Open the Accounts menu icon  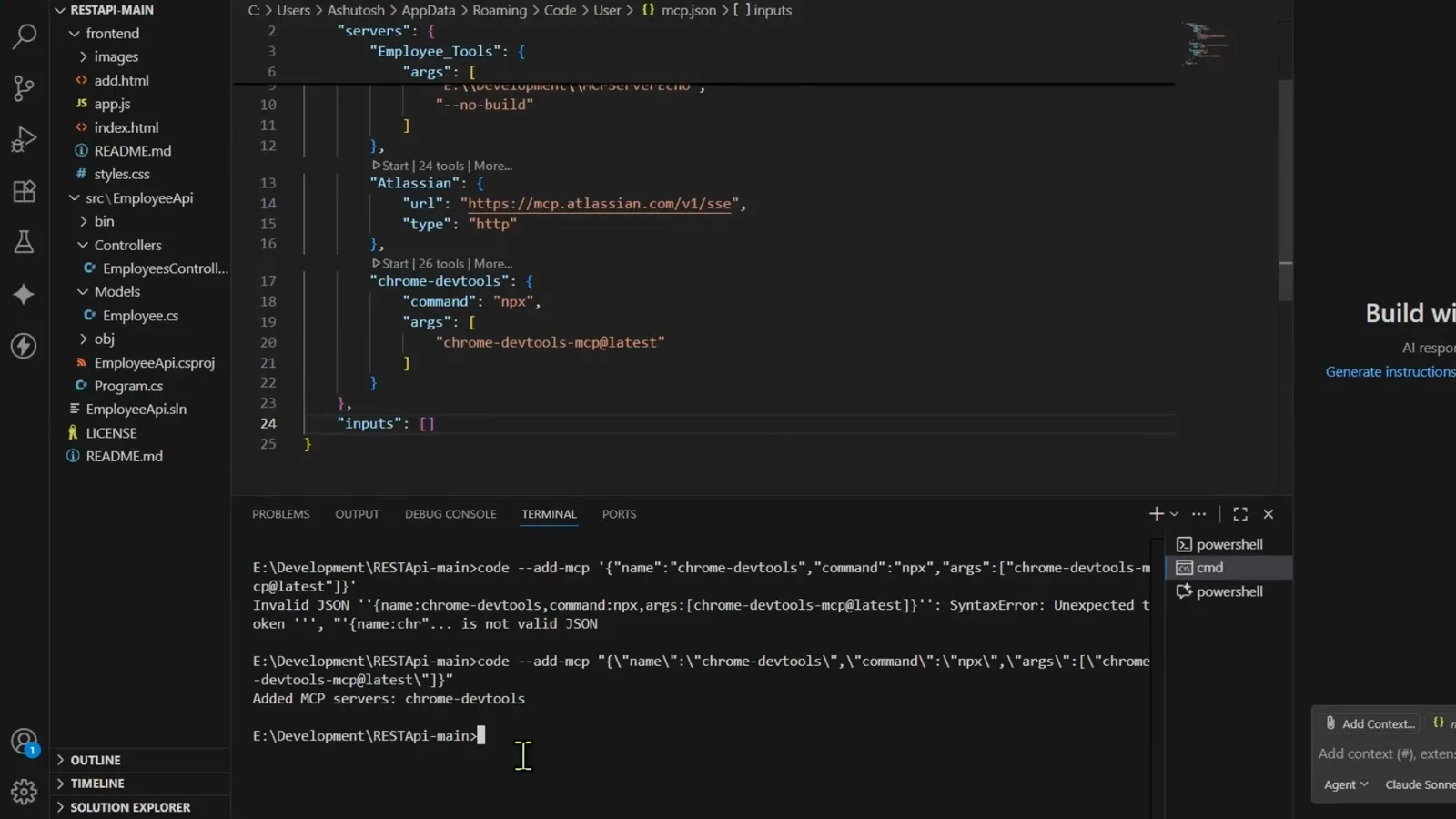(24, 742)
